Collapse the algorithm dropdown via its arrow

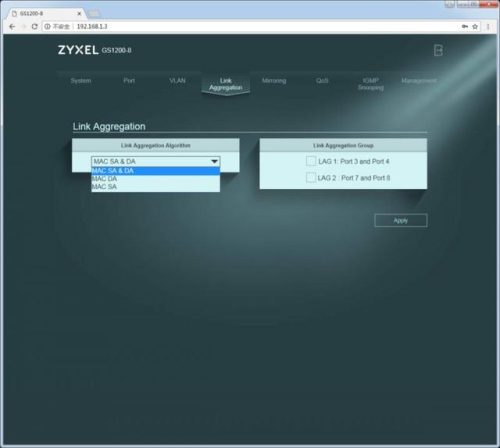click(214, 162)
